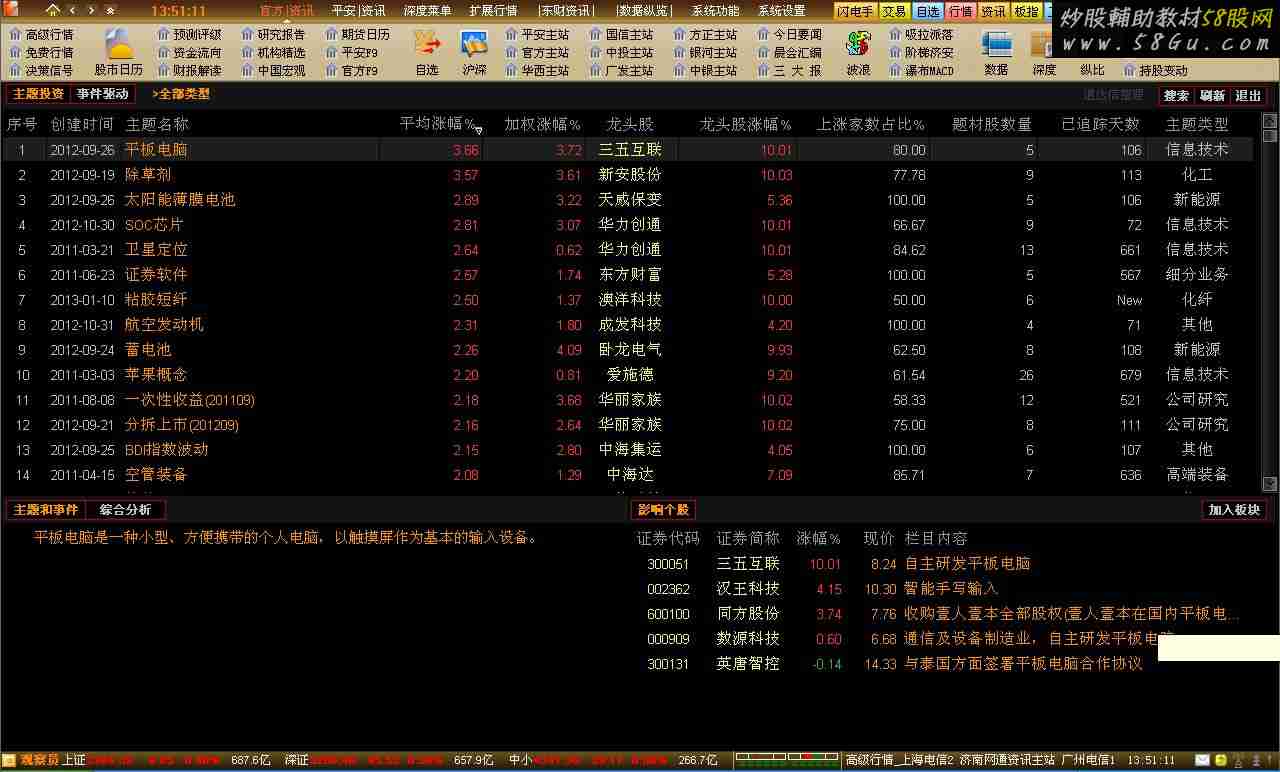Open 银河主站 server entry
1280x772 pixels.
pos(706,52)
